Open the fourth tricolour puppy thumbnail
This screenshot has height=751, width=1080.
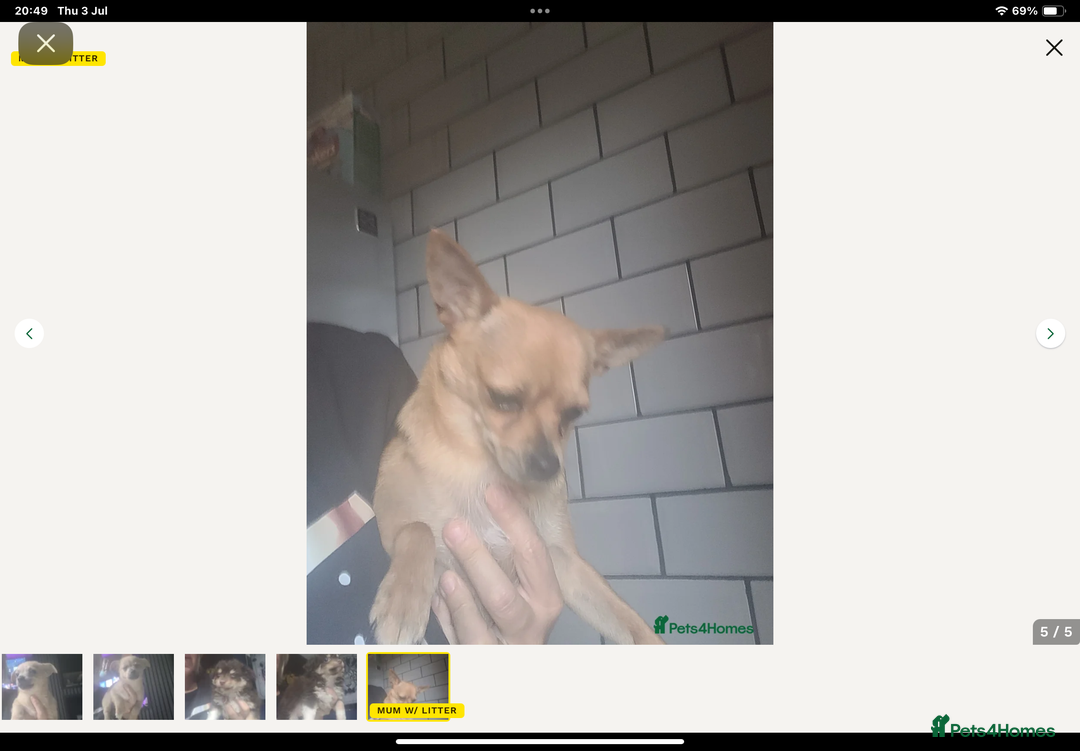tap(316, 686)
